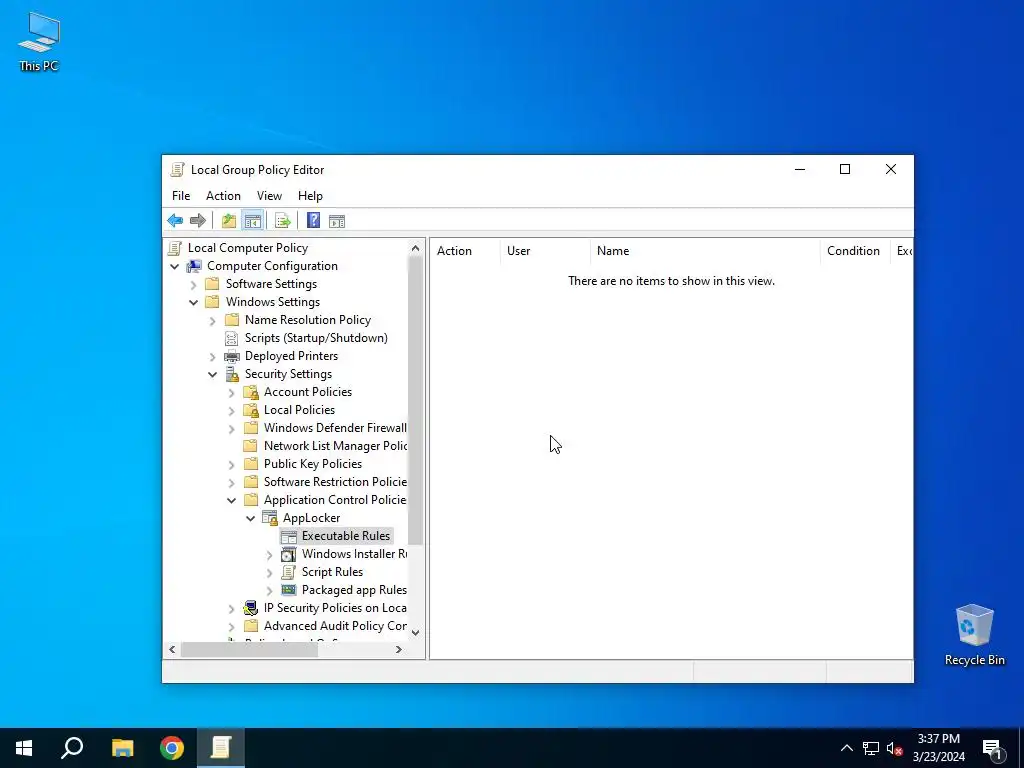Open Recycle Bin desktop icon

coord(974,635)
